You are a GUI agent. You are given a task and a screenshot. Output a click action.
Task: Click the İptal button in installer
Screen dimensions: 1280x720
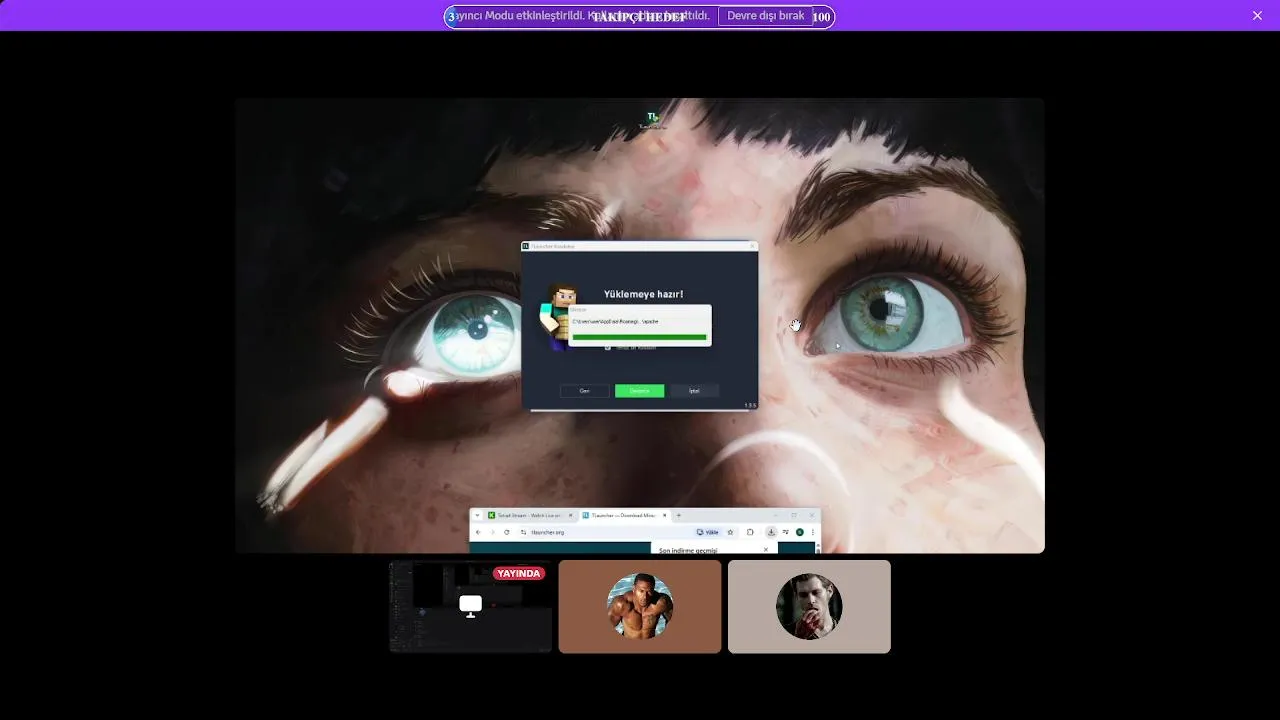(x=694, y=391)
